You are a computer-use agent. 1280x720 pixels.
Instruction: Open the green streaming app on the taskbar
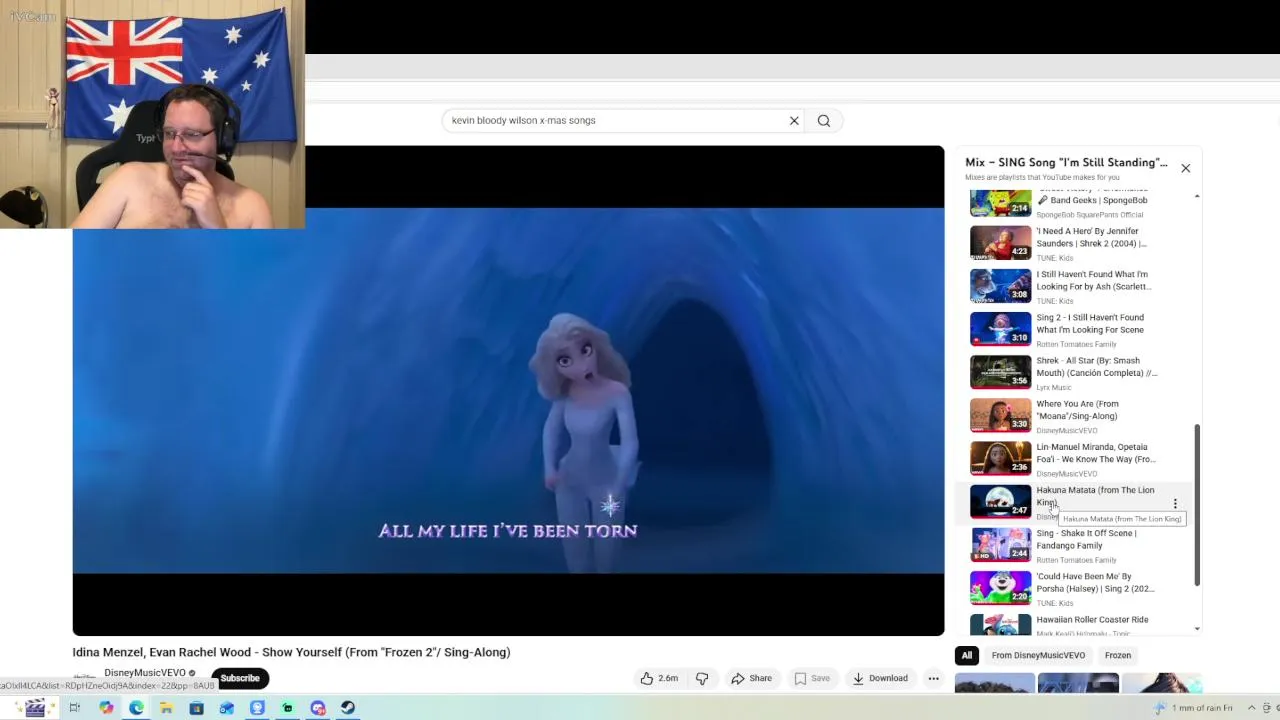click(x=287, y=708)
